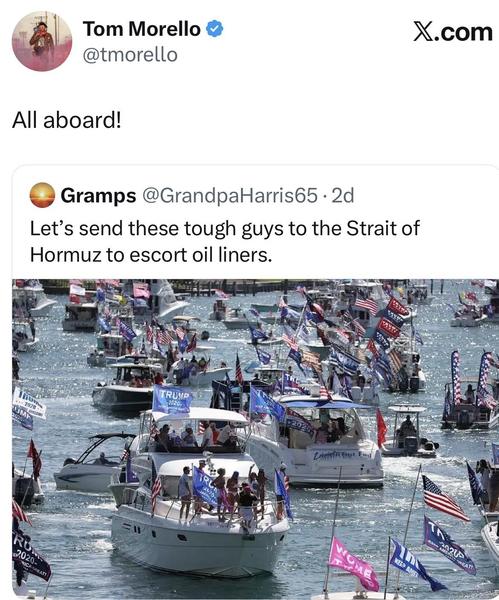Image resolution: width=499 pixels, height=600 pixels.
Task: Click the Gramps display name
Action: coord(98,196)
